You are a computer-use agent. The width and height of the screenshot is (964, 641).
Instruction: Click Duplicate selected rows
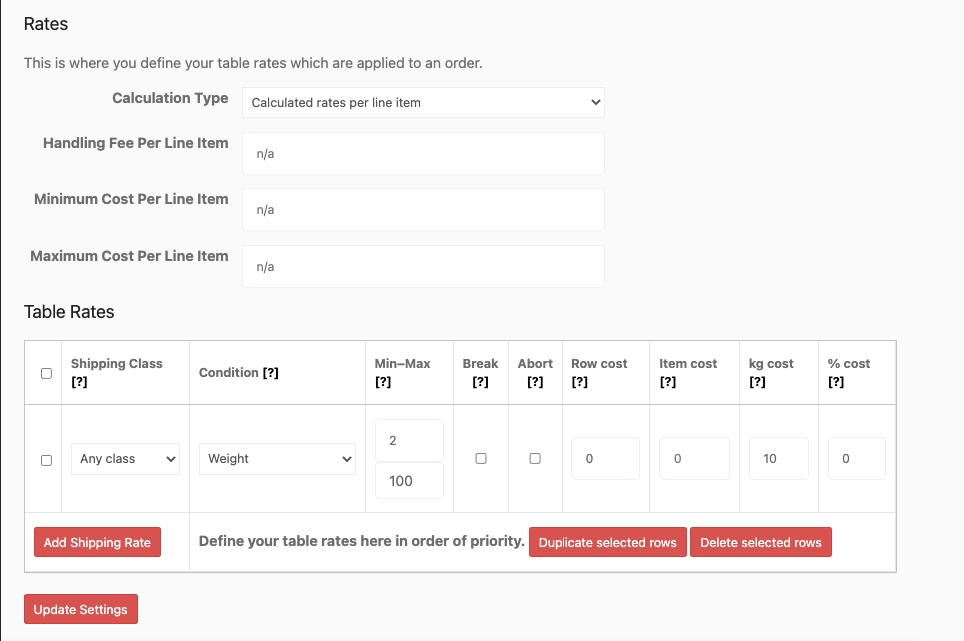point(607,542)
